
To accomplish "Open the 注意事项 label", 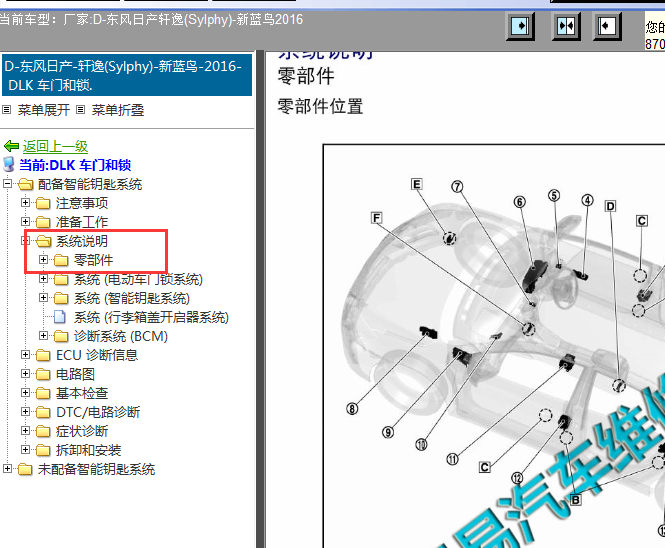I will [82, 203].
